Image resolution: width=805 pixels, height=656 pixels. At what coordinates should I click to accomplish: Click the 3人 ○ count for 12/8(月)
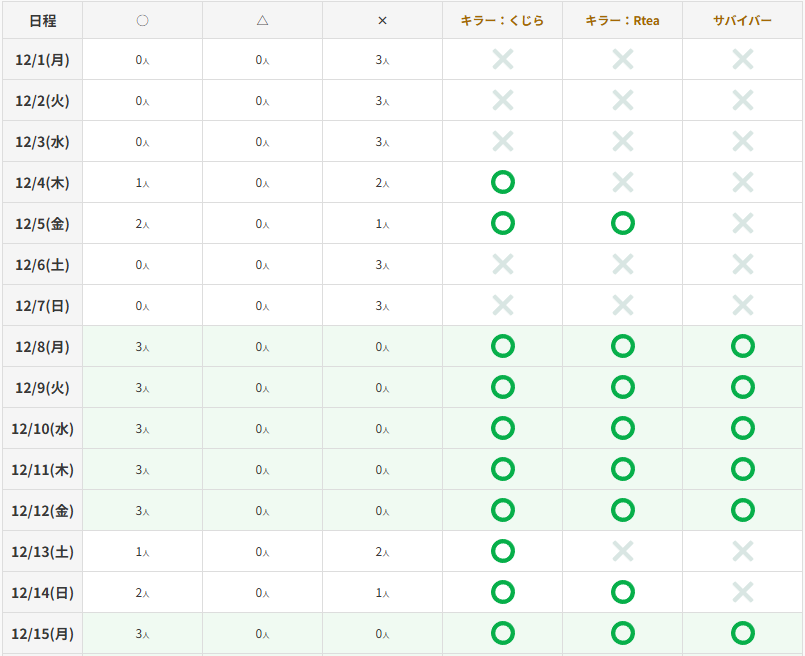(x=142, y=347)
